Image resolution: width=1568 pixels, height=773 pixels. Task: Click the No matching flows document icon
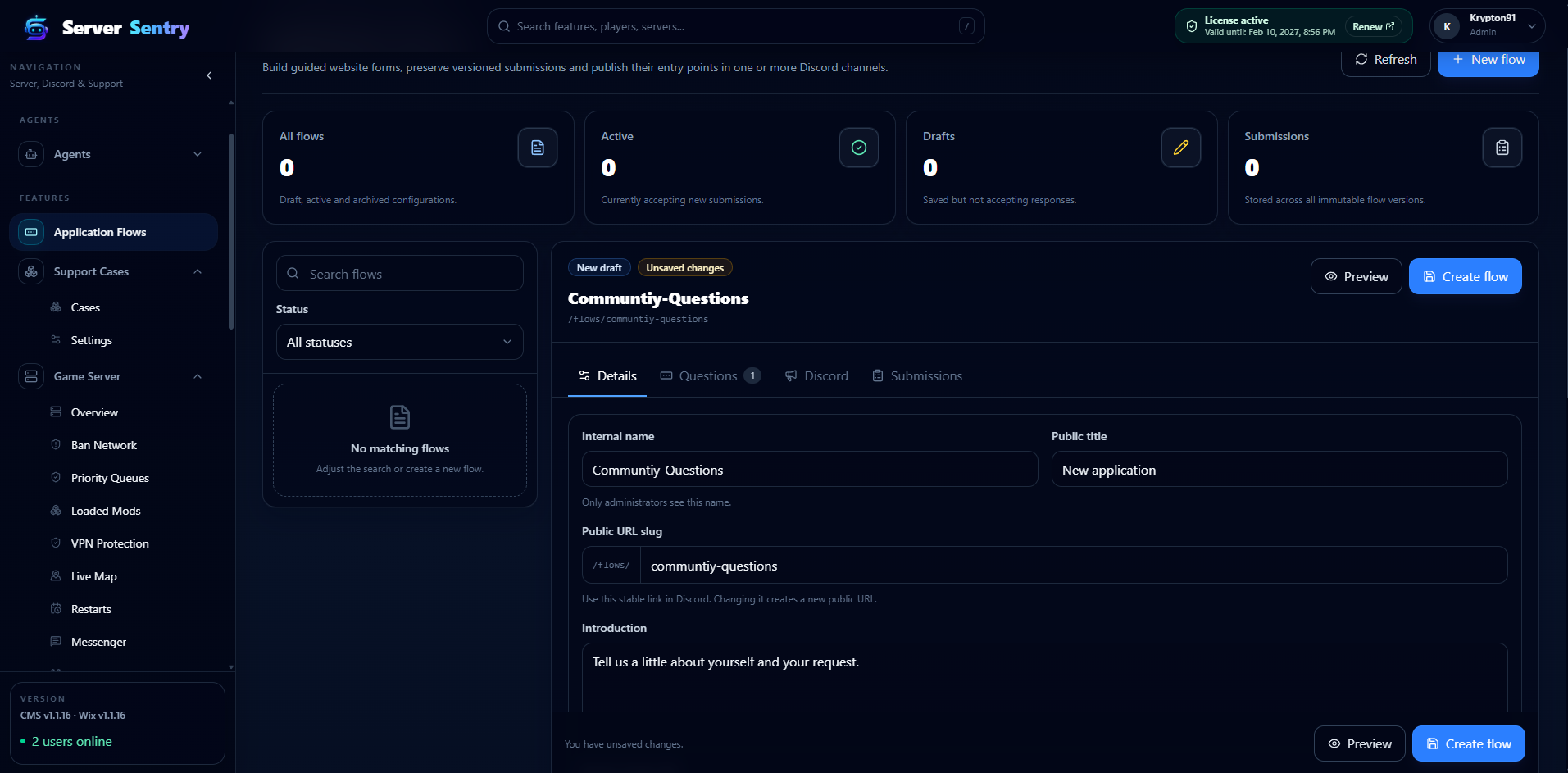tap(400, 417)
